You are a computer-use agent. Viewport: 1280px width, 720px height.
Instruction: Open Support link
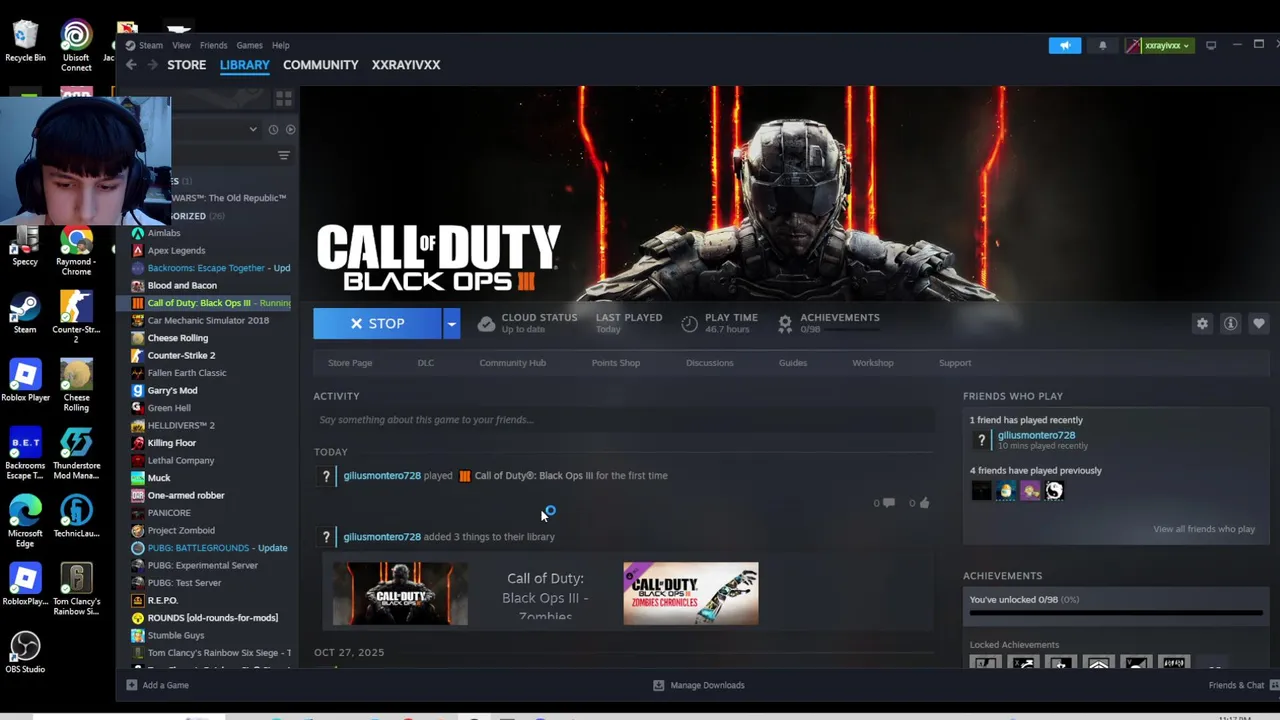point(955,363)
